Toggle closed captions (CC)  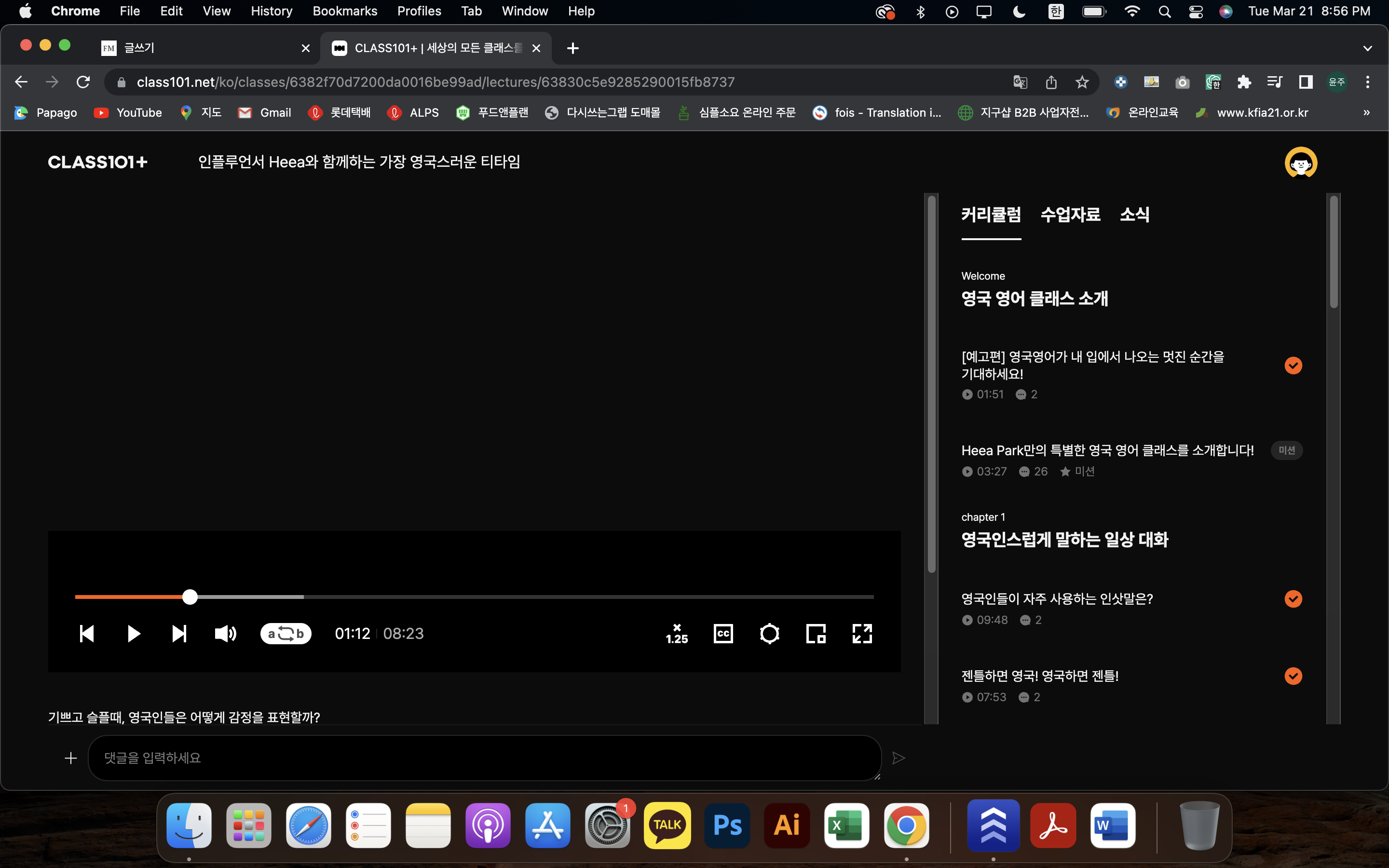click(x=723, y=634)
